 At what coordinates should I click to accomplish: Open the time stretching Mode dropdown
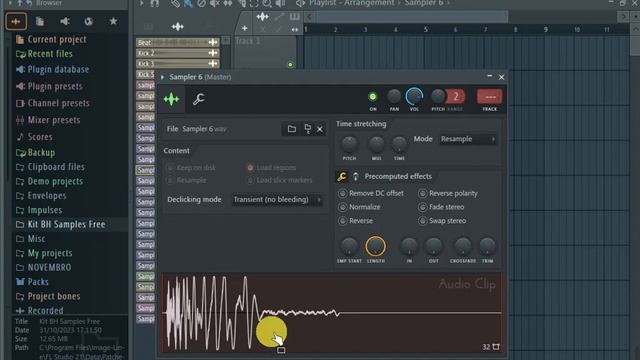[468, 139]
